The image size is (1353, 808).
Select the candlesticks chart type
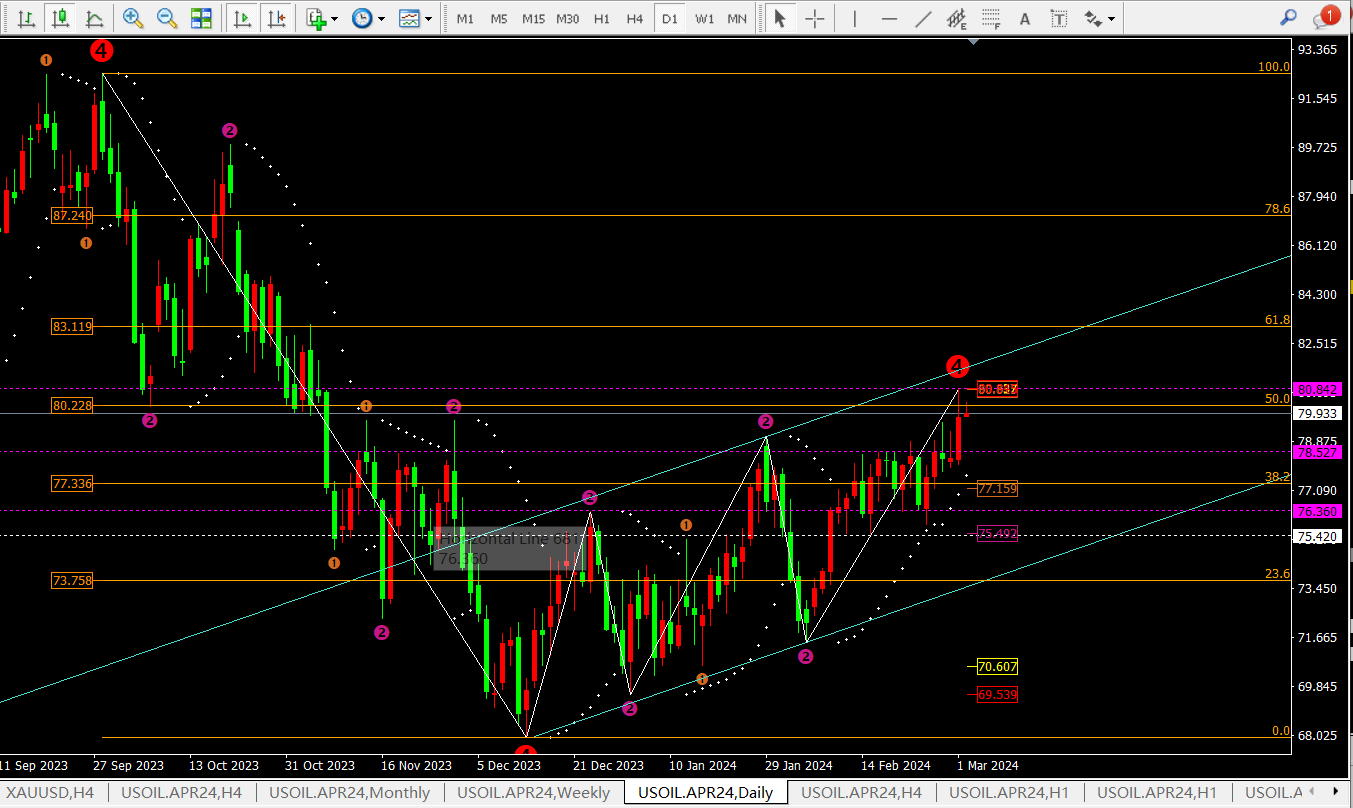click(61, 18)
